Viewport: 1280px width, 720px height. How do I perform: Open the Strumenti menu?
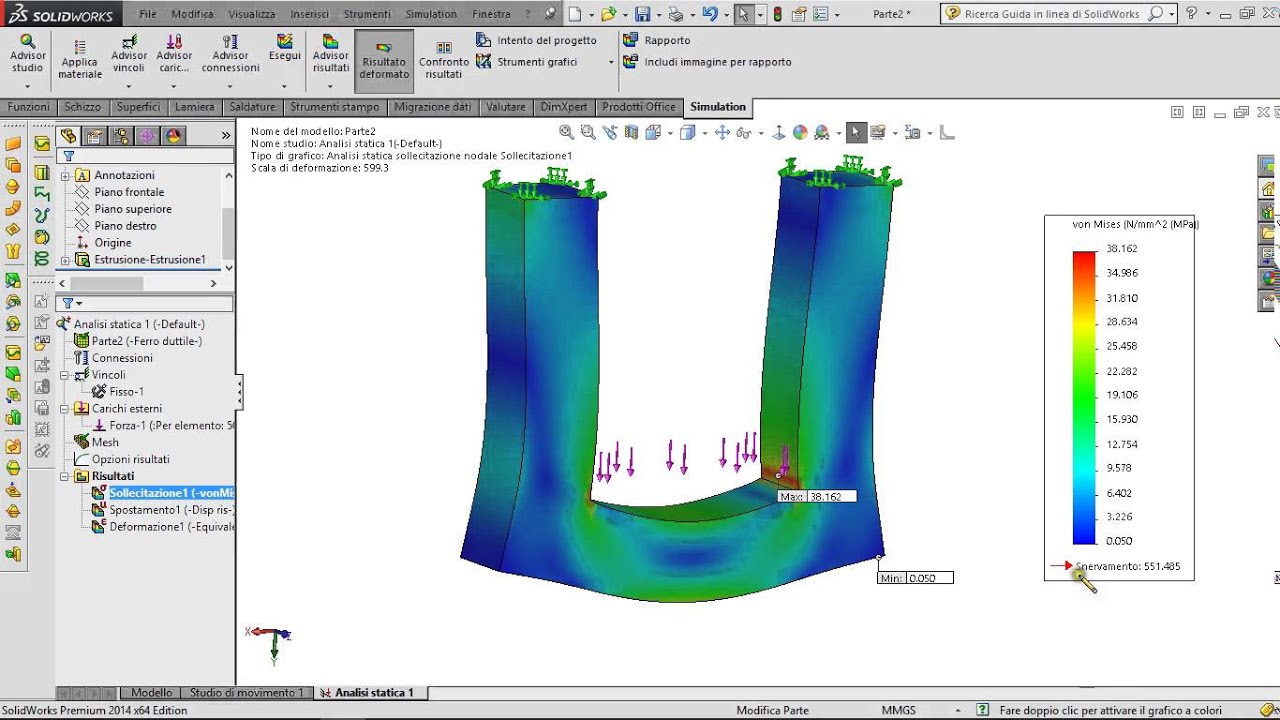coord(367,14)
